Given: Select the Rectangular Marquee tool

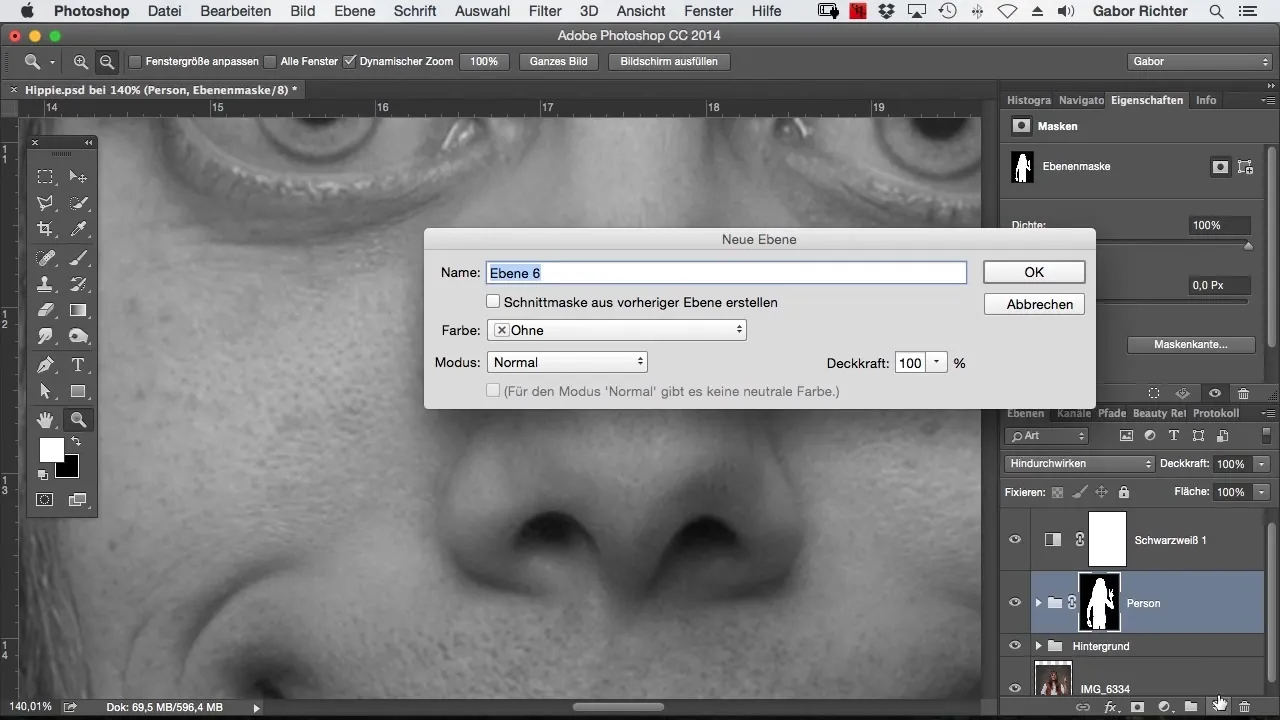Looking at the screenshot, I should tap(45, 177).
